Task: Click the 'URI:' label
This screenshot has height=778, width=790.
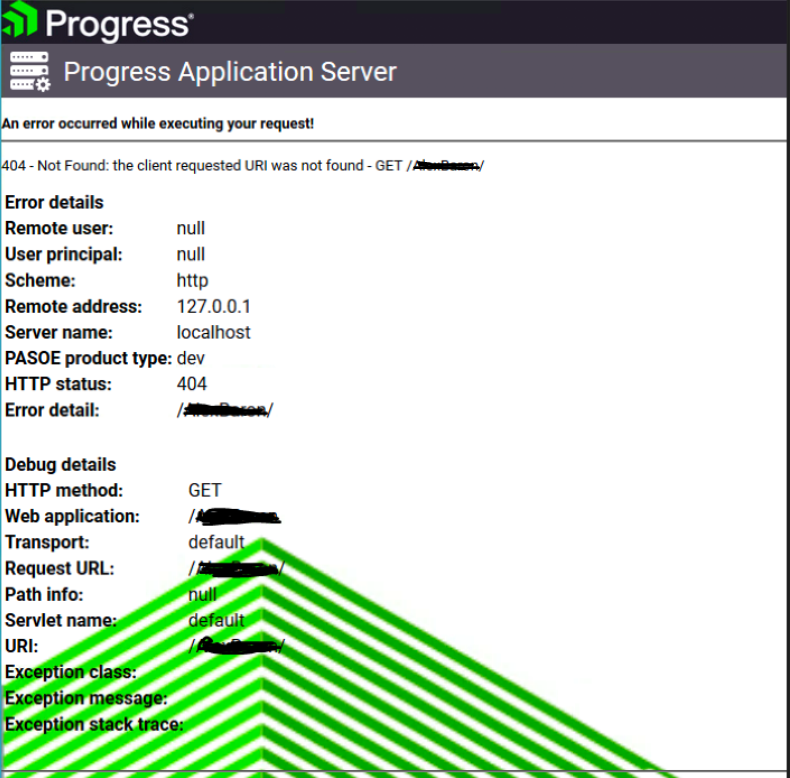Action: click(22, 646)
